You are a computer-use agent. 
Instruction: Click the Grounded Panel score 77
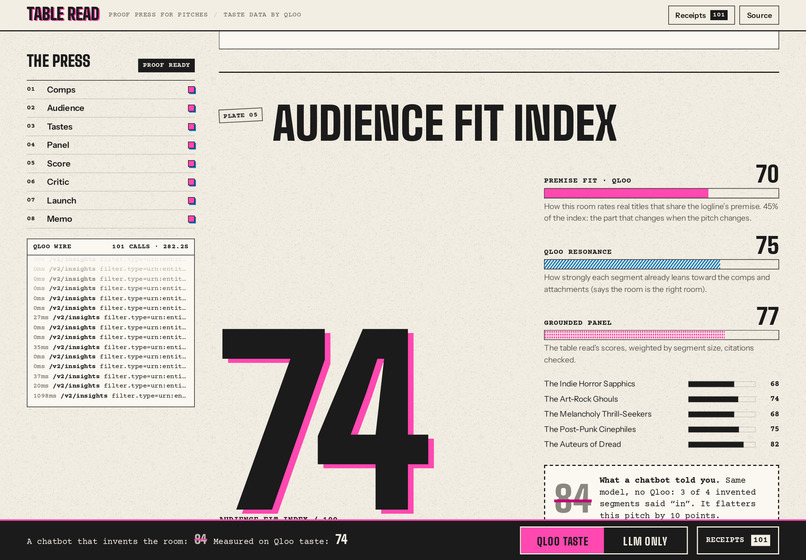[767, 316]
